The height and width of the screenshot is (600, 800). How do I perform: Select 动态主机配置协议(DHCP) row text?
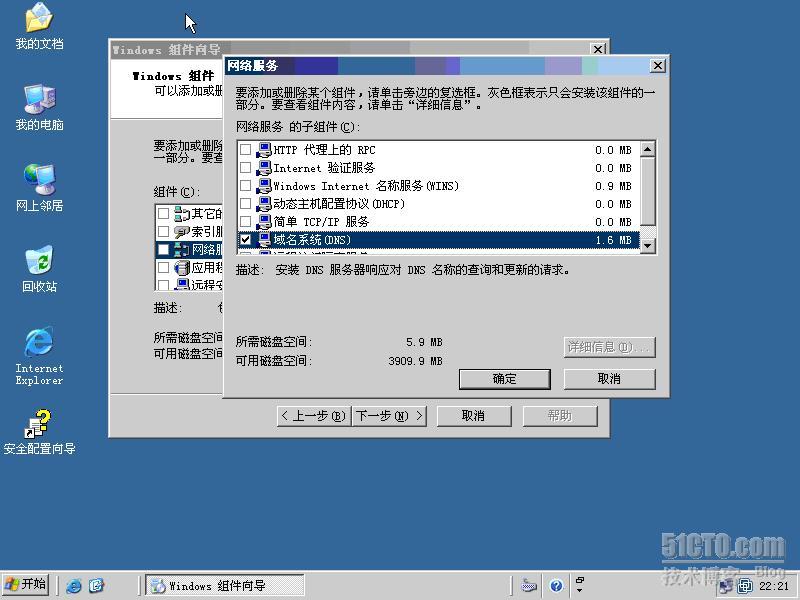tap(339, 204)
